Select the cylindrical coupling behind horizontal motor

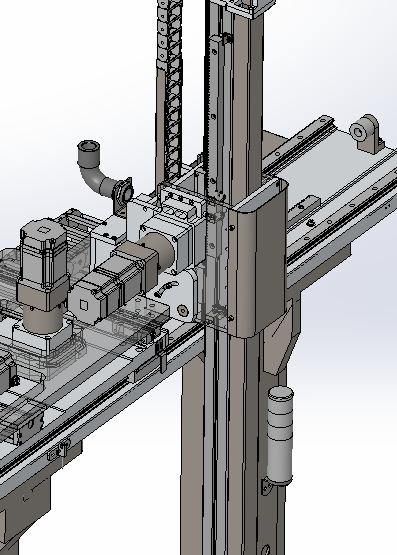(159, 249)
